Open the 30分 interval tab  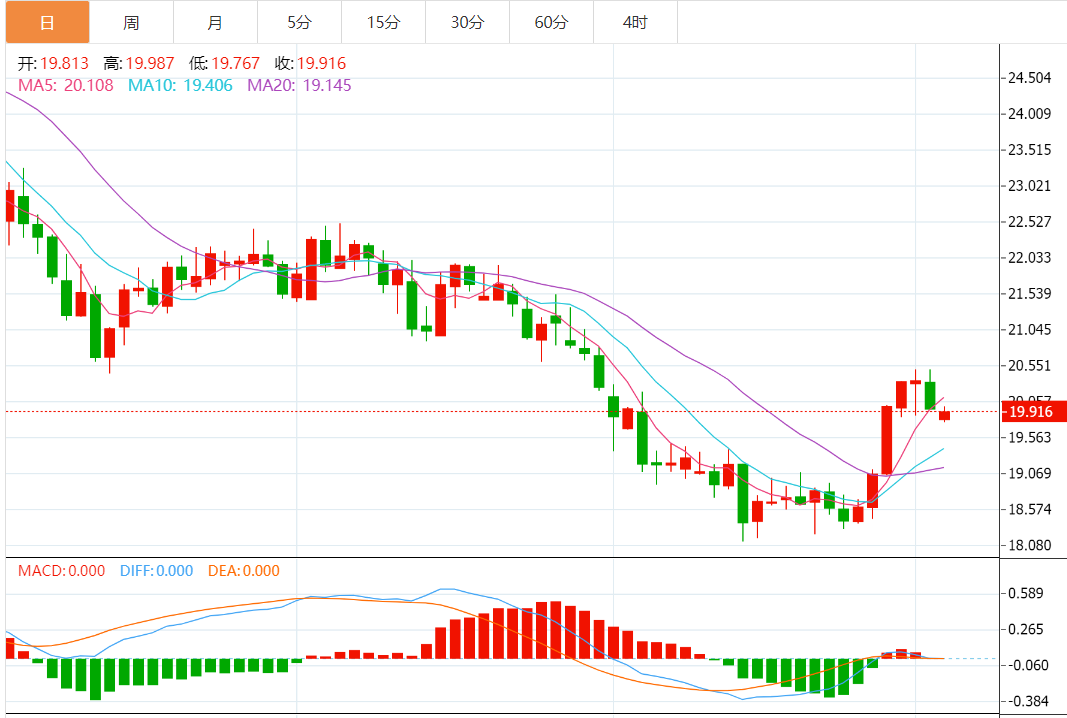click(x=467, y=22)
